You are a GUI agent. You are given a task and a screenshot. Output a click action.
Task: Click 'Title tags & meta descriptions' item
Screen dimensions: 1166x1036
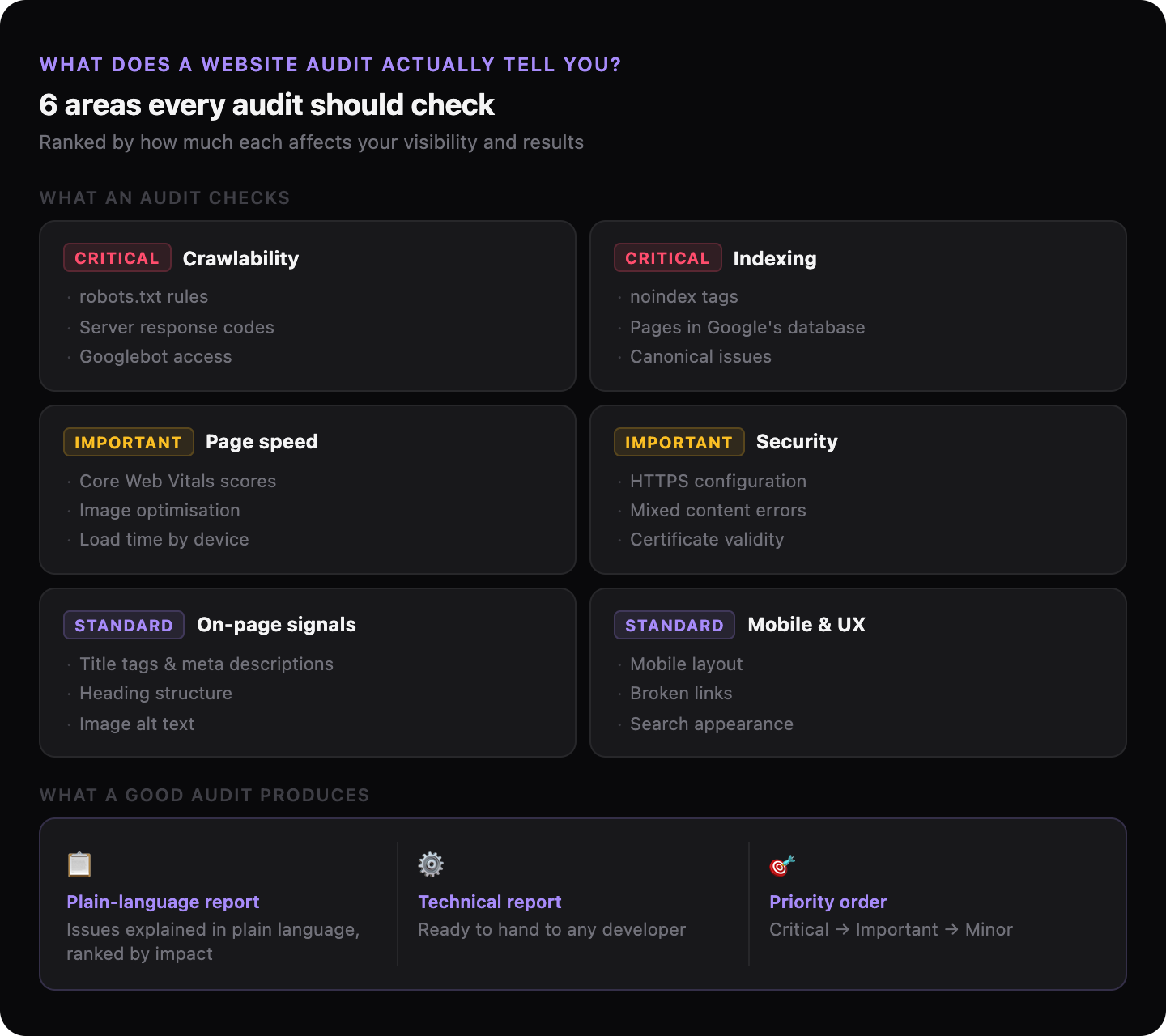[206, 664]
